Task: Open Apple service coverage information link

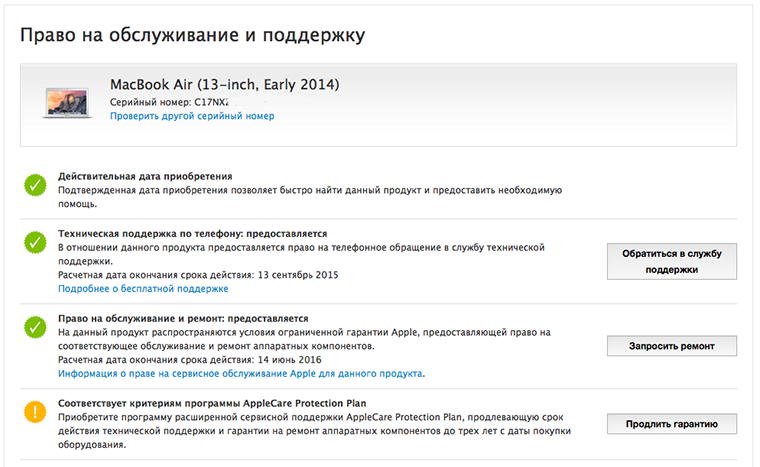Action: pyautogui.click(x=240, y=373)
